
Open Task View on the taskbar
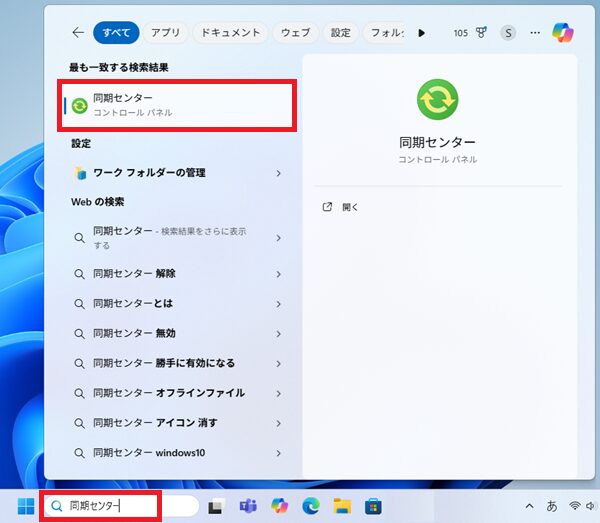click(217, 506)
